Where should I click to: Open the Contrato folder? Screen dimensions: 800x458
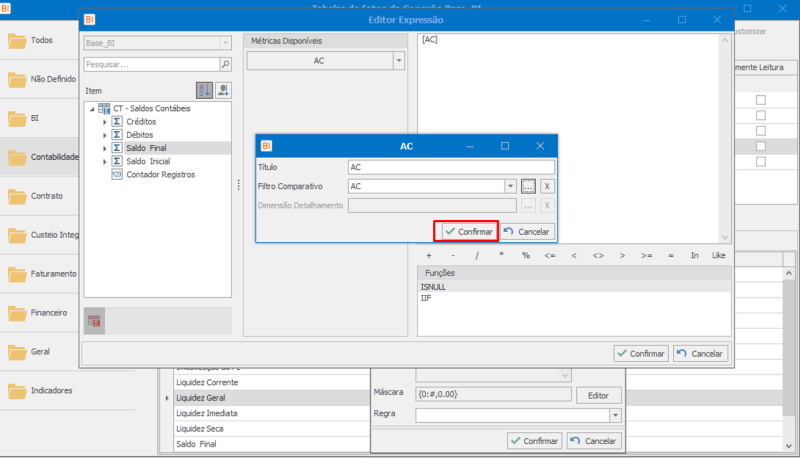(39, 196)
